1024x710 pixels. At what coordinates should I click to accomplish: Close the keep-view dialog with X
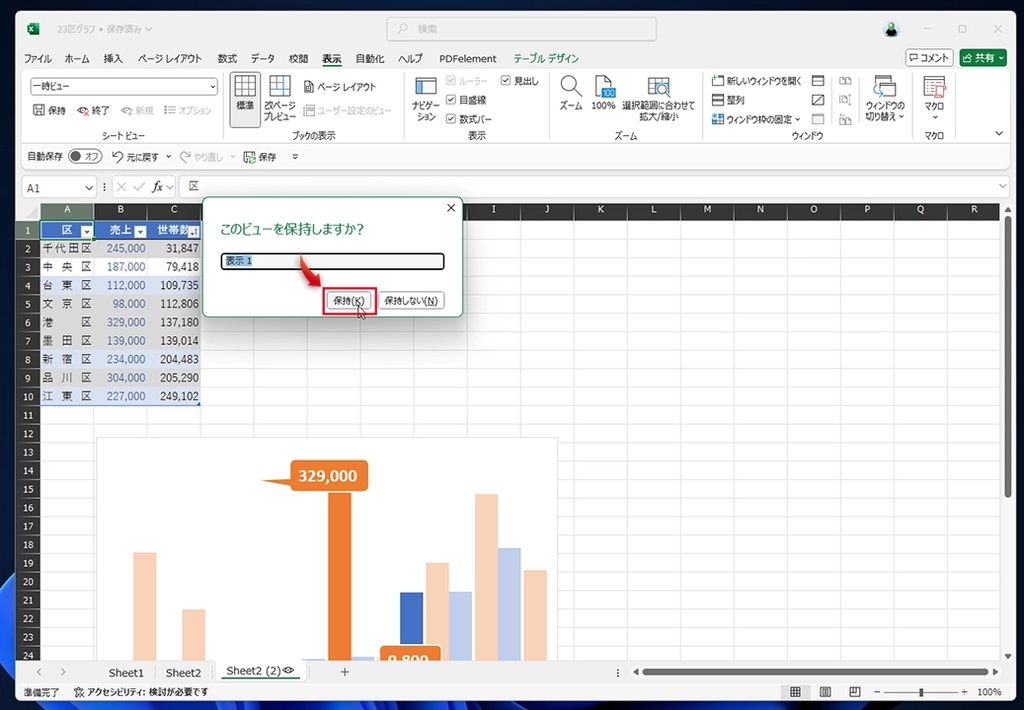451,208
